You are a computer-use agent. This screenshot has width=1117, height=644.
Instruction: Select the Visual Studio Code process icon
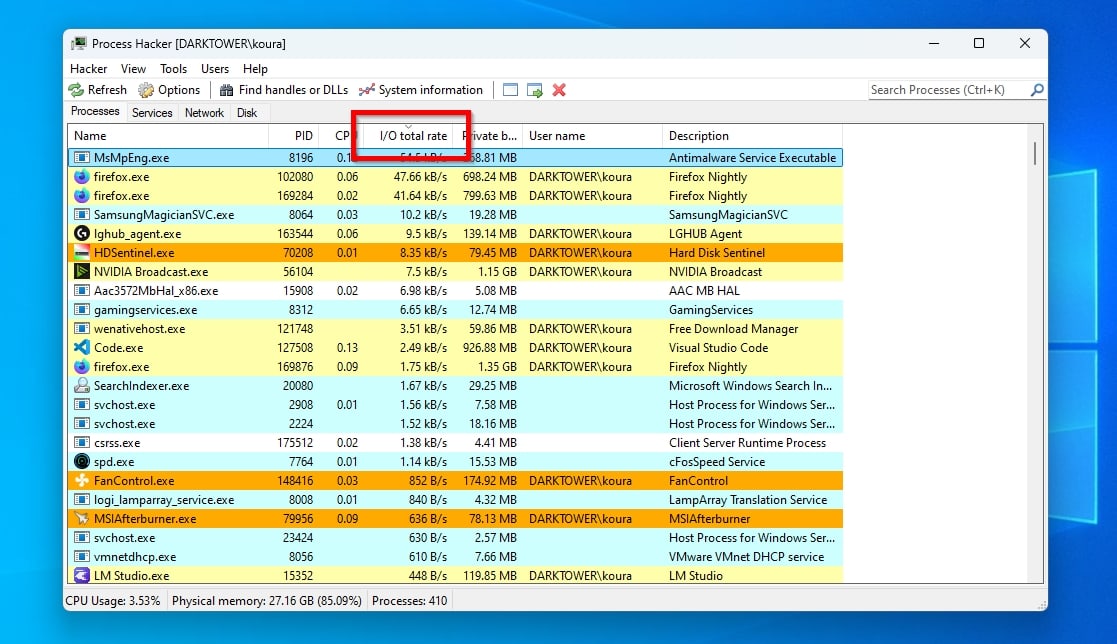[82, 348]
